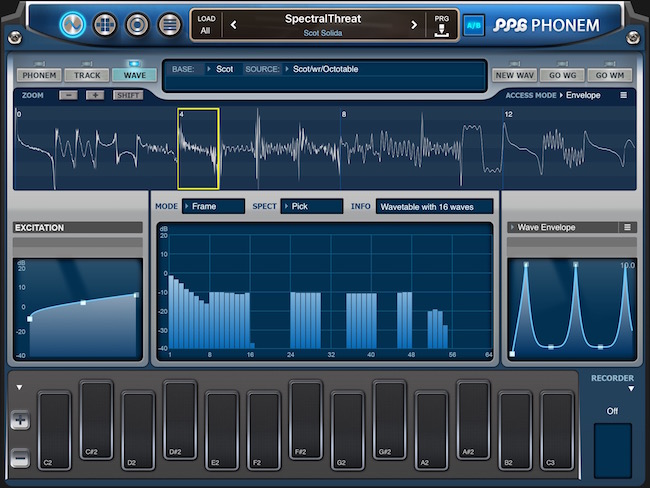Open the grid matrix page icon

105,24
